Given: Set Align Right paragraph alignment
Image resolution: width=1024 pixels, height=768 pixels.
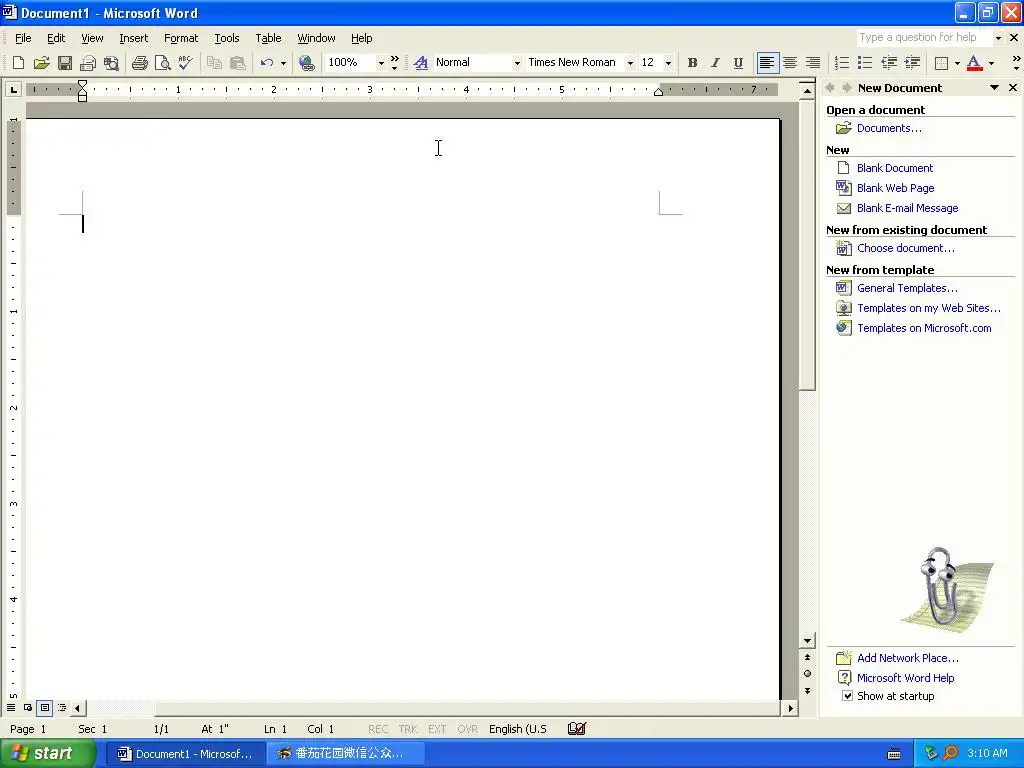Looking at the screenshot, I should point(813,63).
